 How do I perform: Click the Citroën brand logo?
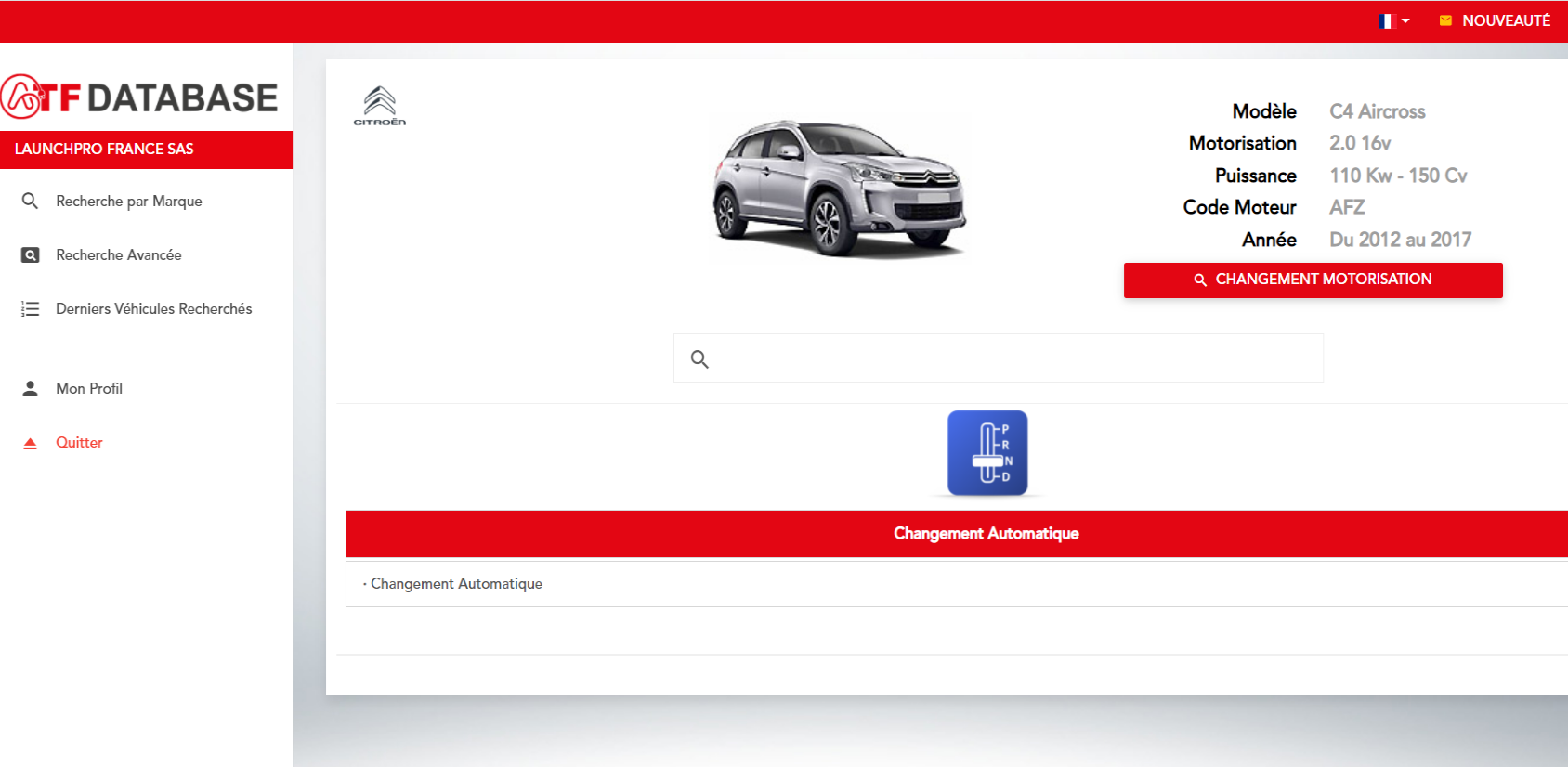[379, 106]
